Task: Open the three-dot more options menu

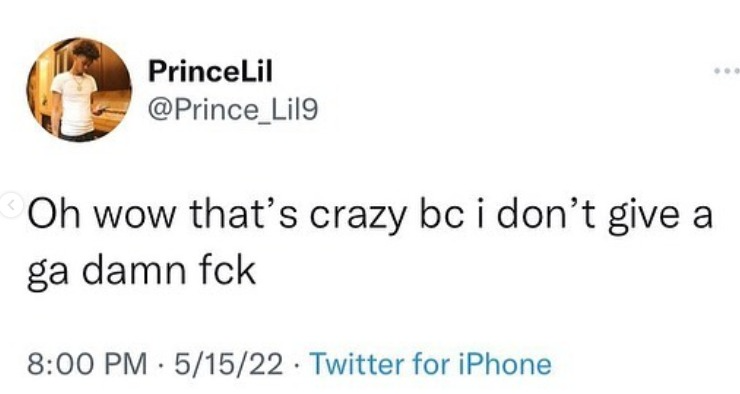Action: click(x=727, y=71)
